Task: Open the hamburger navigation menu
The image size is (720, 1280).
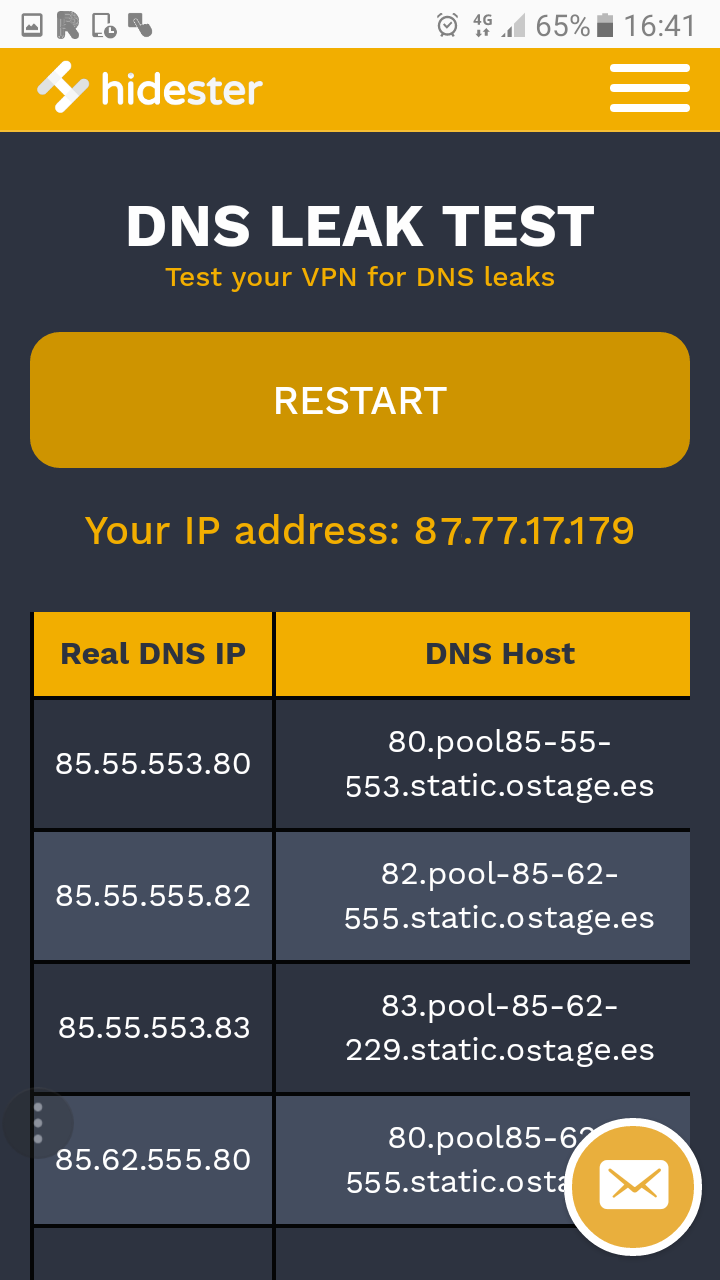Action: point(649,89)
